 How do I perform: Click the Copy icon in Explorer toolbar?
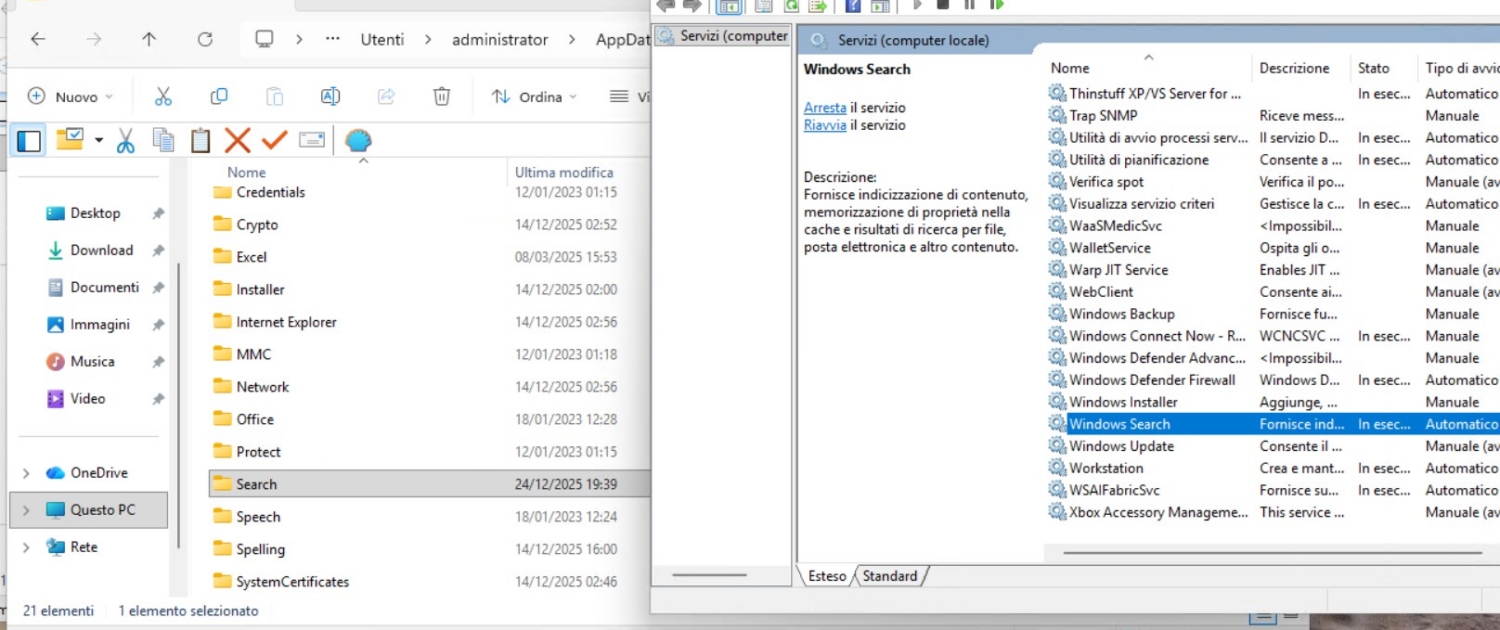(218, 96)
